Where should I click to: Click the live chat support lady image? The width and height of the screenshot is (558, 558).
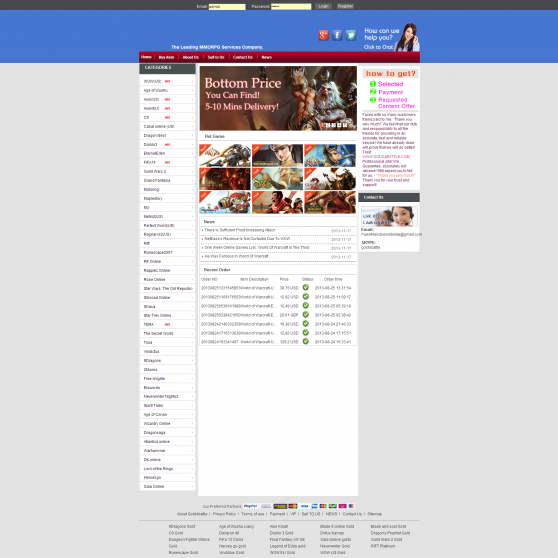[x=408, y=37]
